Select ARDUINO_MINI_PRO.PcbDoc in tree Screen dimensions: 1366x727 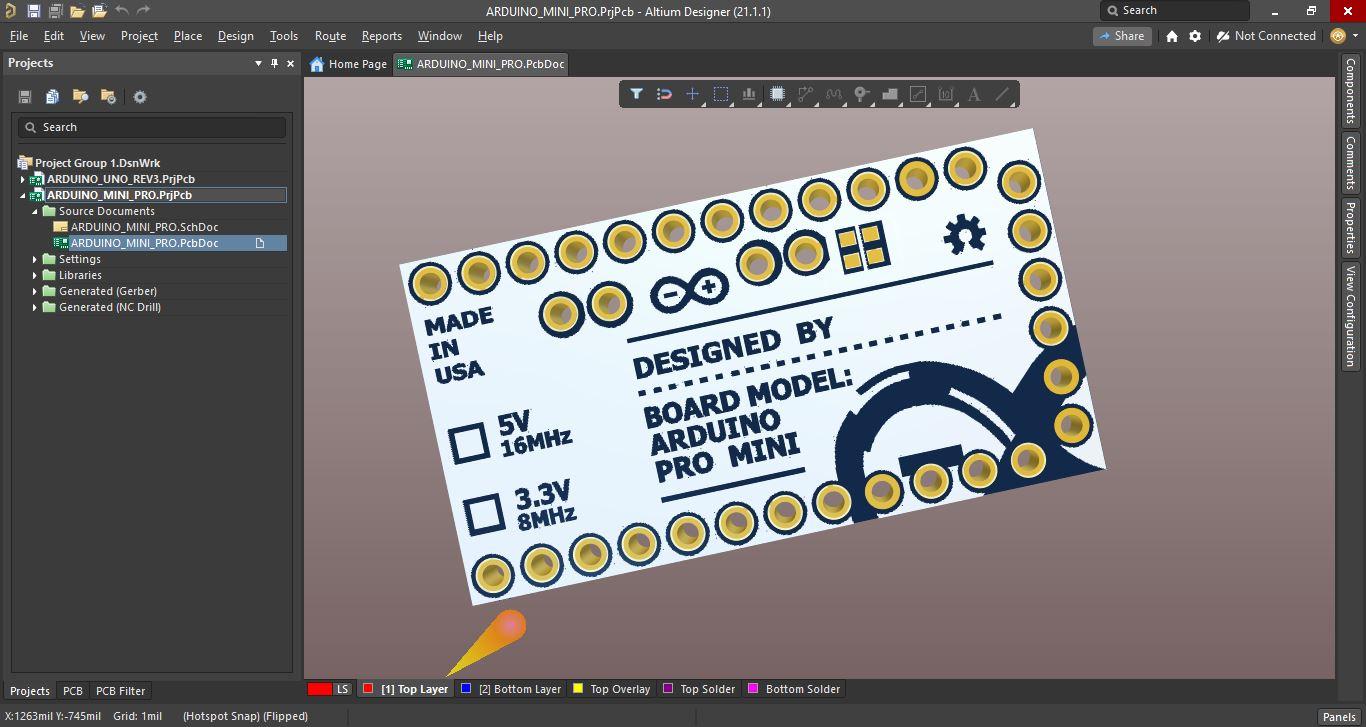click(x=144, y=243)
